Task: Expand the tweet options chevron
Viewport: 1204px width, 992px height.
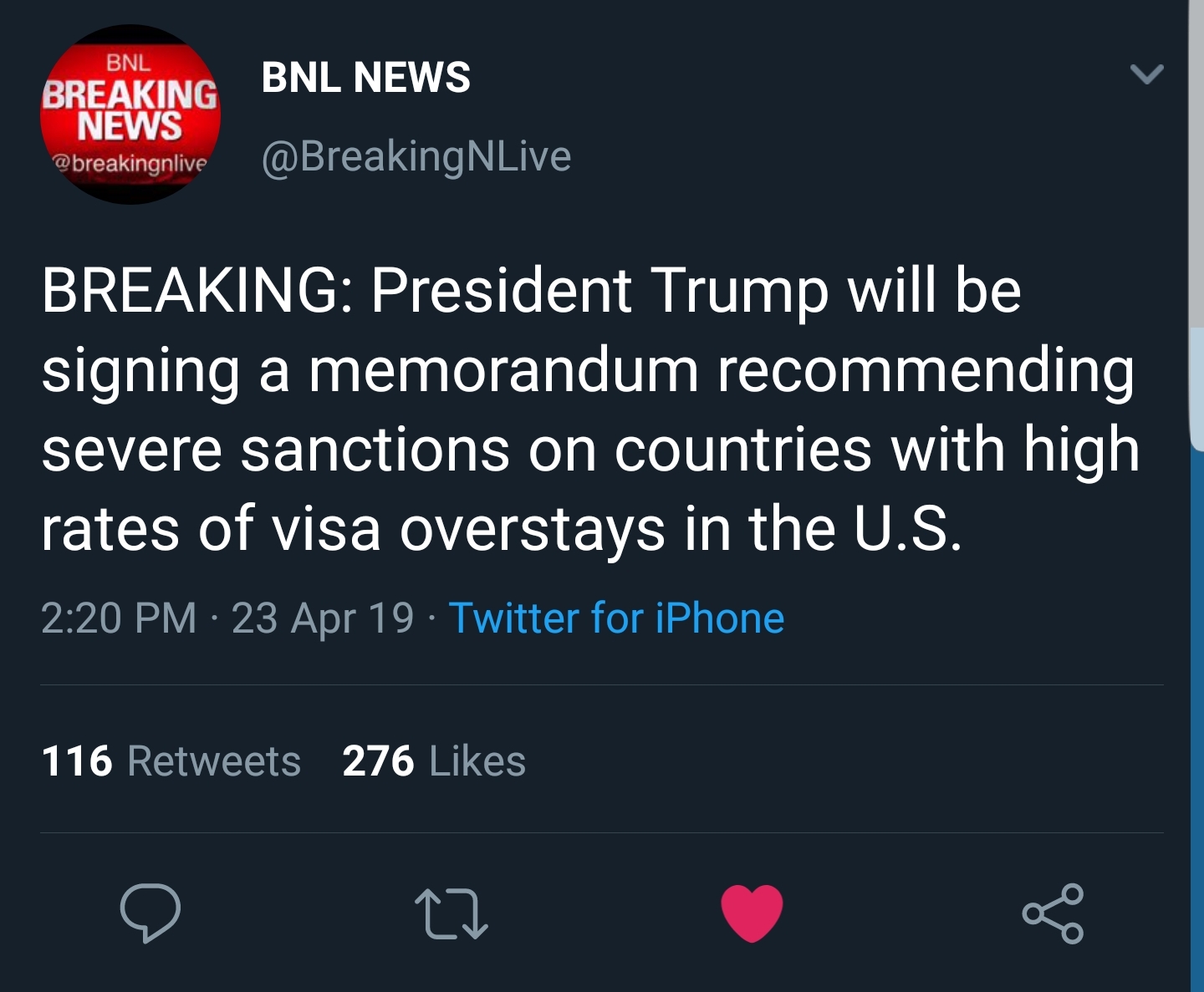Action: [1146, 74]
